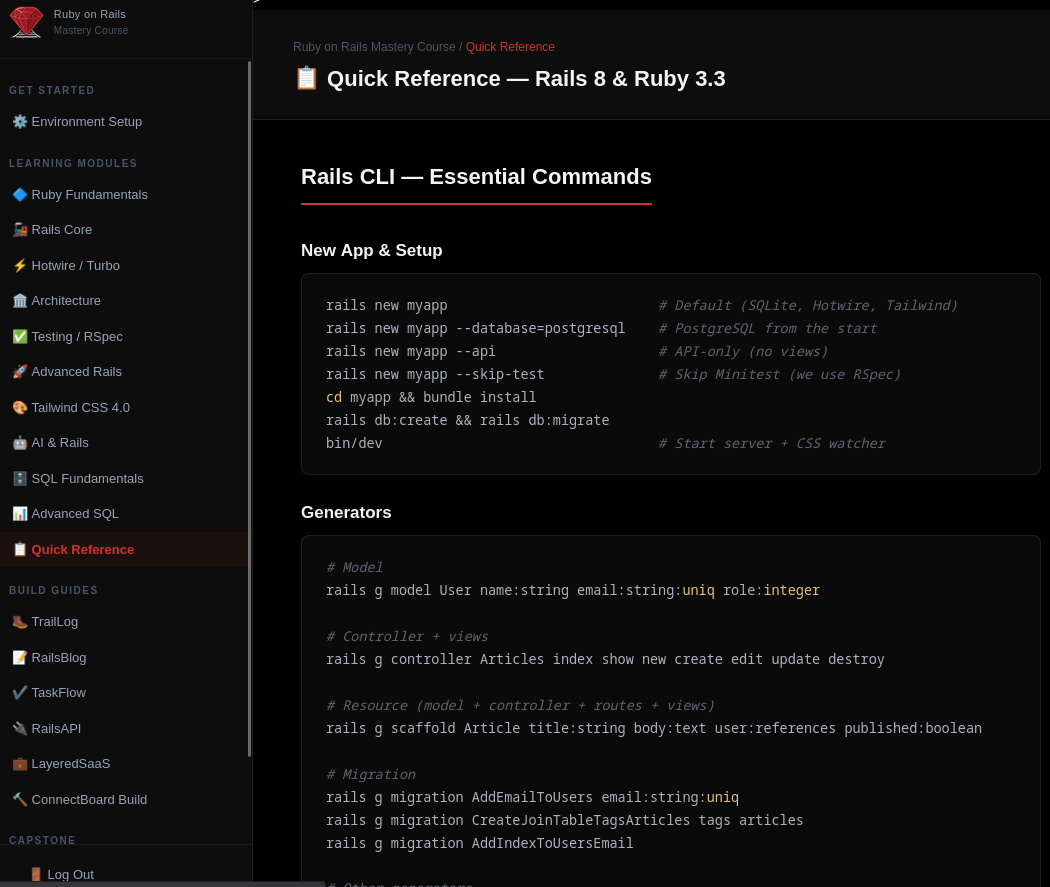Image resolution: width=1050 pixels, height=887 pixels.
Task: Click the Ruby Fundamentals diamond icon
Action: click(x=20, y=195)
